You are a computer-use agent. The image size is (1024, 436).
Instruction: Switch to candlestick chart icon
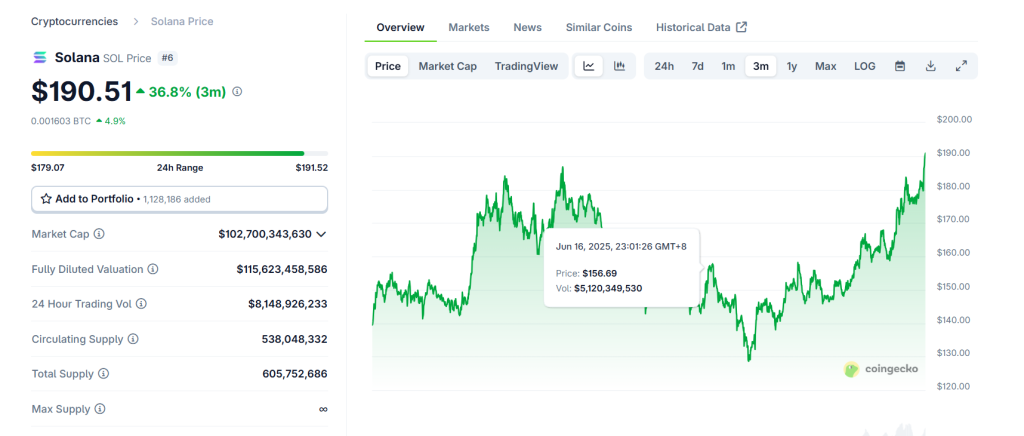point(619,66)
